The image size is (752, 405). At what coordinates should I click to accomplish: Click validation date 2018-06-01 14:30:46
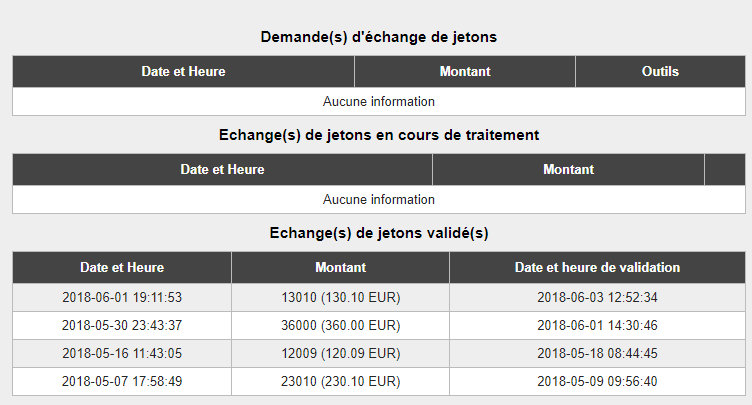(597, 325)
